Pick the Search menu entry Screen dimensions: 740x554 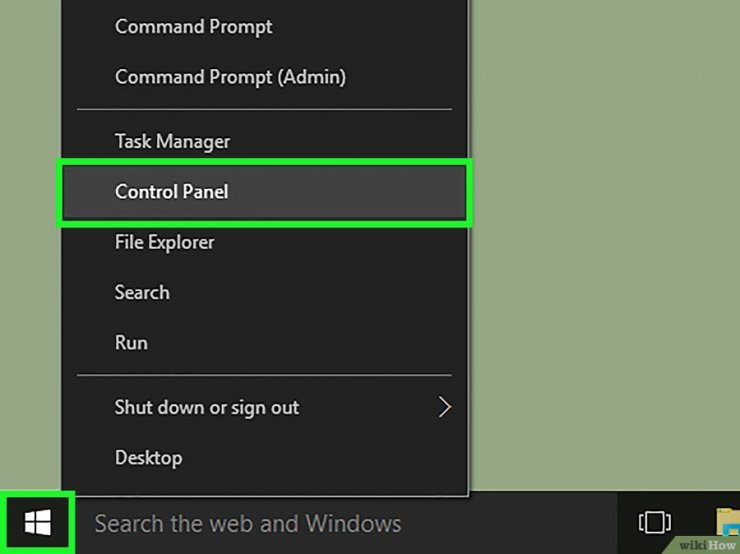click(x=142, y=292)
